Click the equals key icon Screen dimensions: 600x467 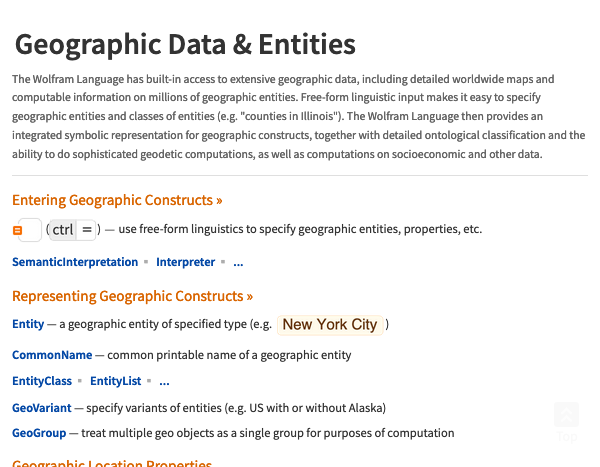coord(86,230)
